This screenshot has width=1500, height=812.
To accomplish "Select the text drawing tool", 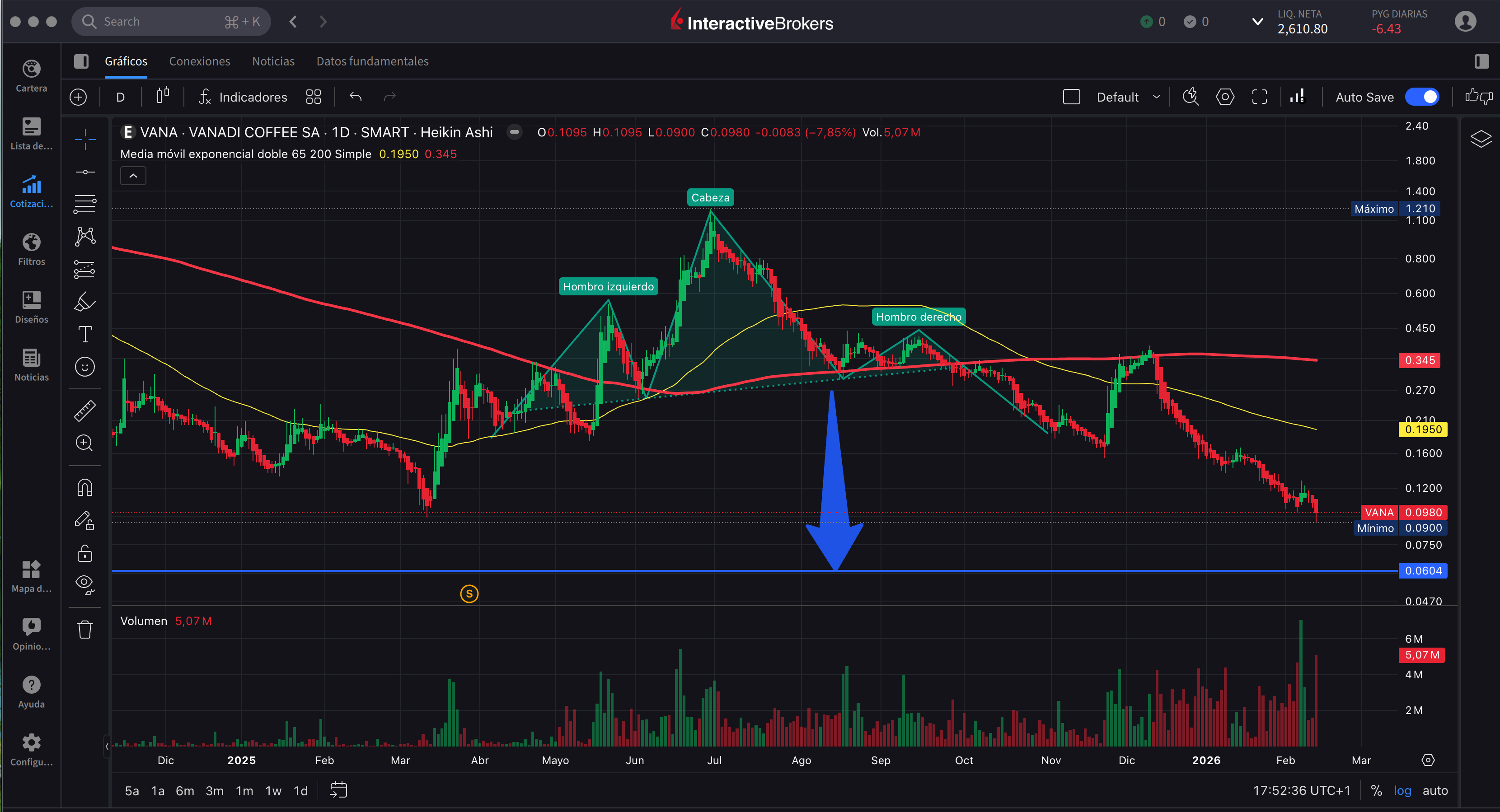I will point(85,334).
